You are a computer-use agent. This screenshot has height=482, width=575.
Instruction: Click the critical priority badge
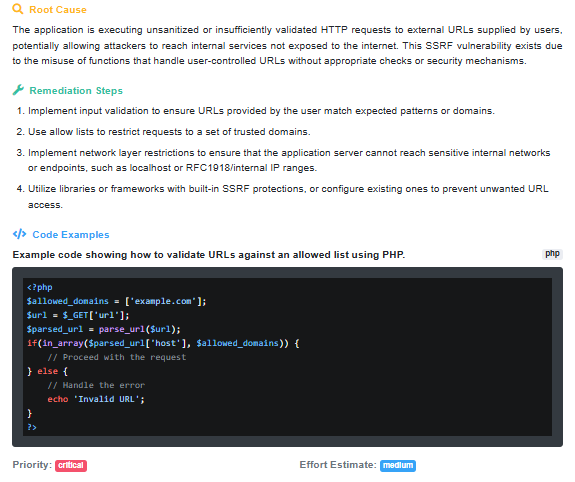pyautogui.click(x=71, y=465)
